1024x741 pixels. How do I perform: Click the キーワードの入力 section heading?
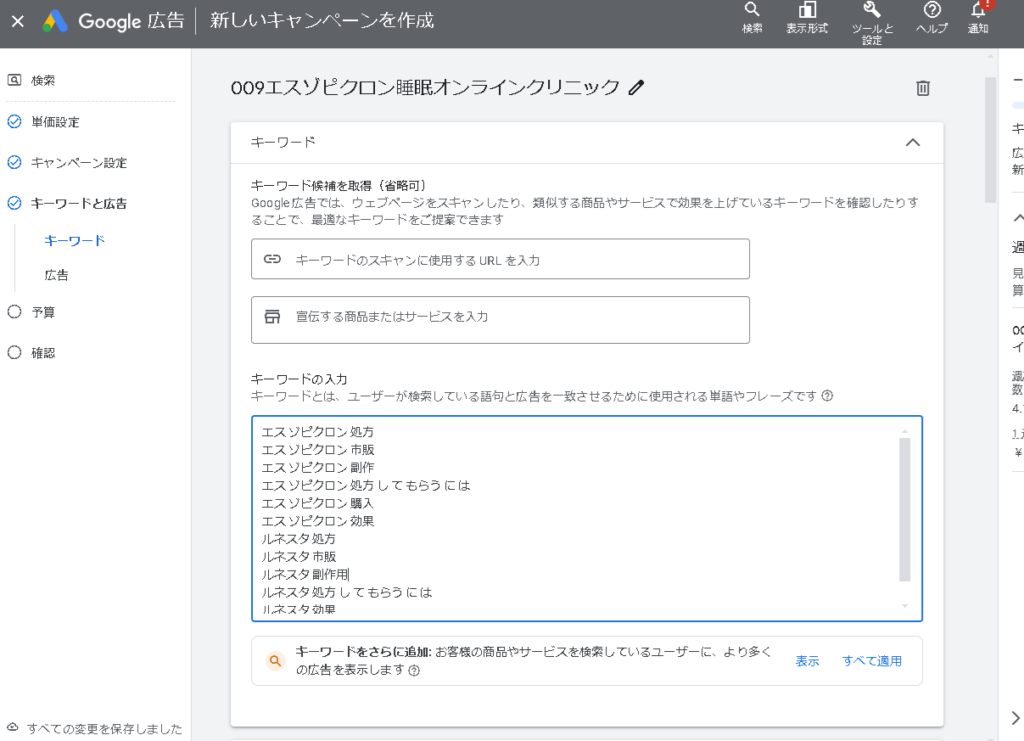pyautogui.click(x=299, y=379)
